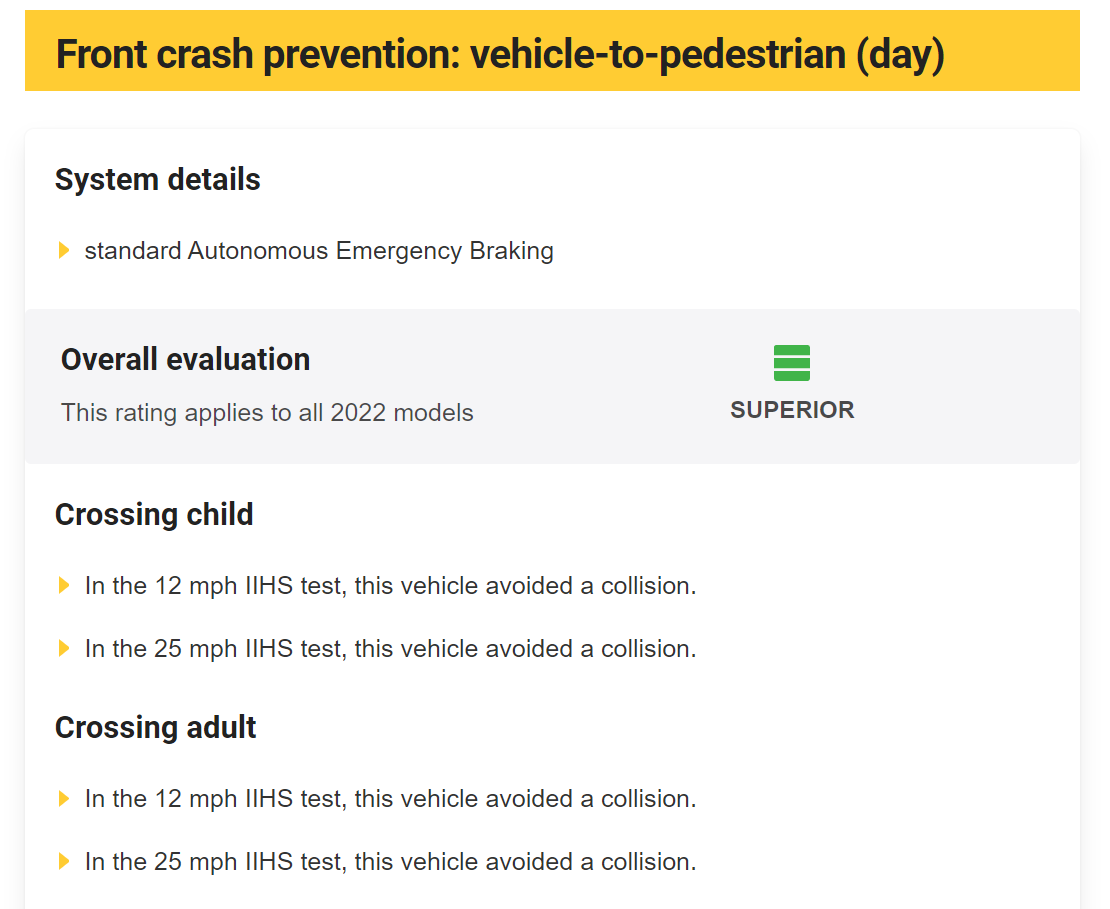
Task: Click the SUPERIOR rating label
Action: (792, 410)
